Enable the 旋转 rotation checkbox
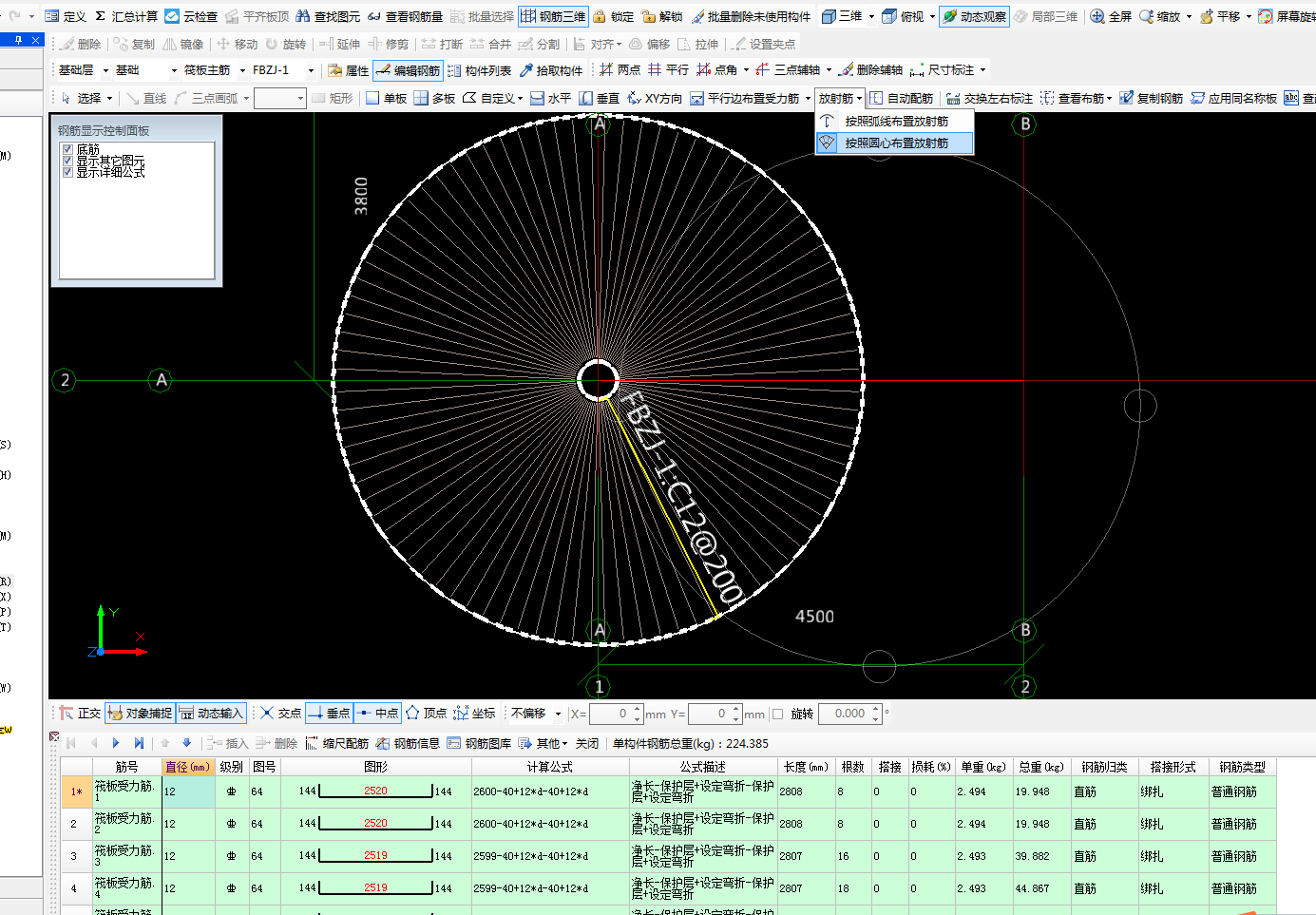Viewport: 1316px width, 915px height. click(778, 714)
